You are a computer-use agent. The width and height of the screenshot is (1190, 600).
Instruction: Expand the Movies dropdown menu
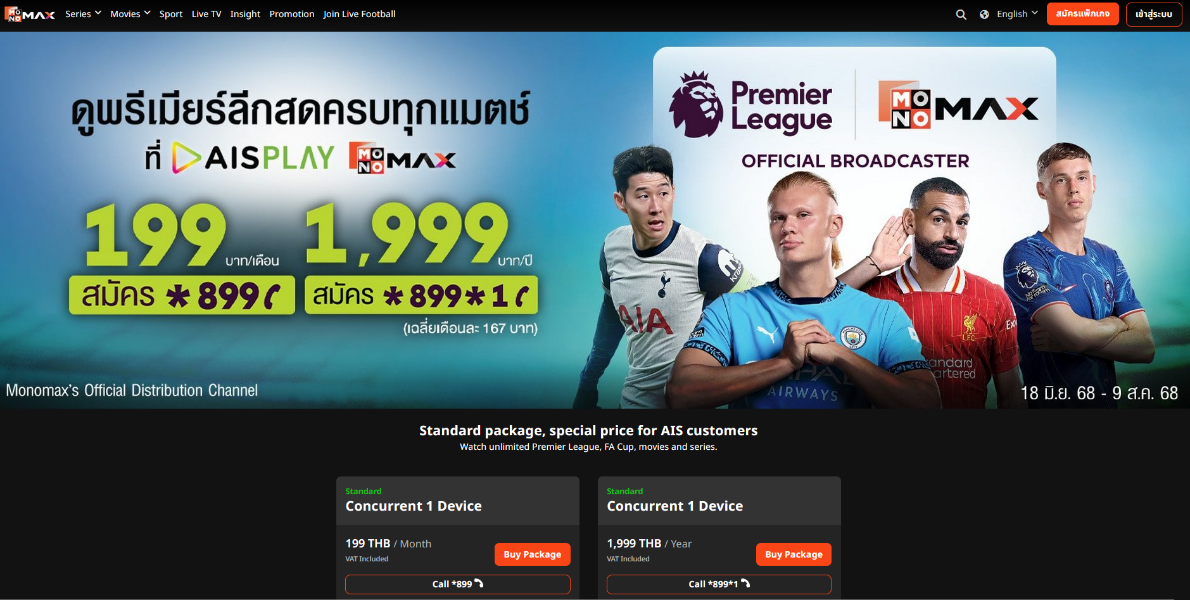[130, 14]
